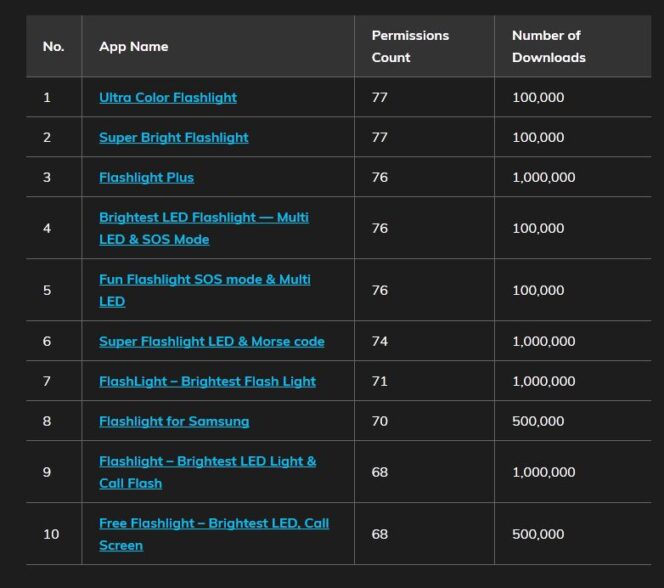
Task: Open the Flashlight for Samsung link
Action: click(x=174, y=422)
